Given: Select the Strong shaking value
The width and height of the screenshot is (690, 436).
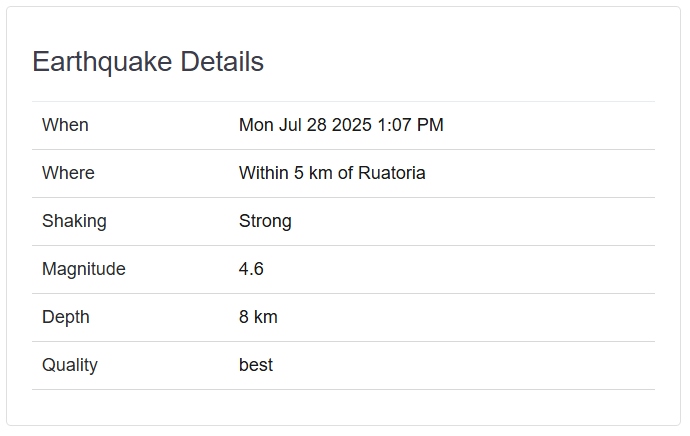Looking at the screenshot, I should [x=265, y=221].
